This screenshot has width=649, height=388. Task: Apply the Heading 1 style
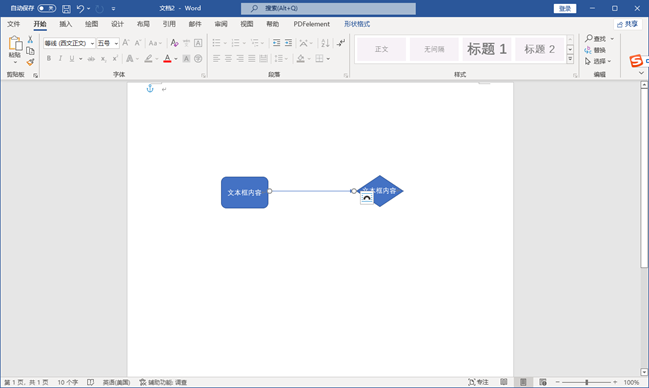(x=487, y=49)
